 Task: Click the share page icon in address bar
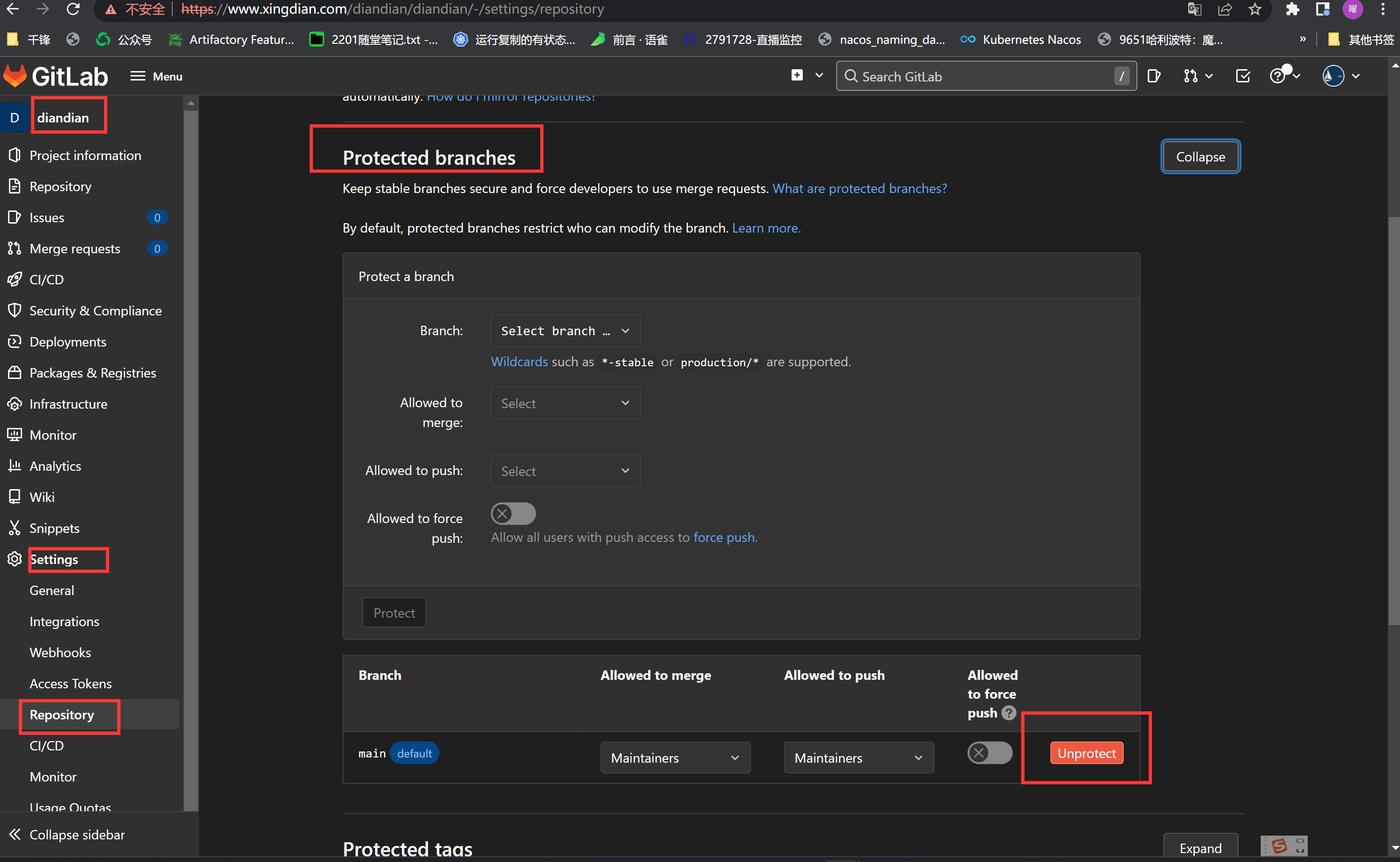click(x=1224, y=9)
